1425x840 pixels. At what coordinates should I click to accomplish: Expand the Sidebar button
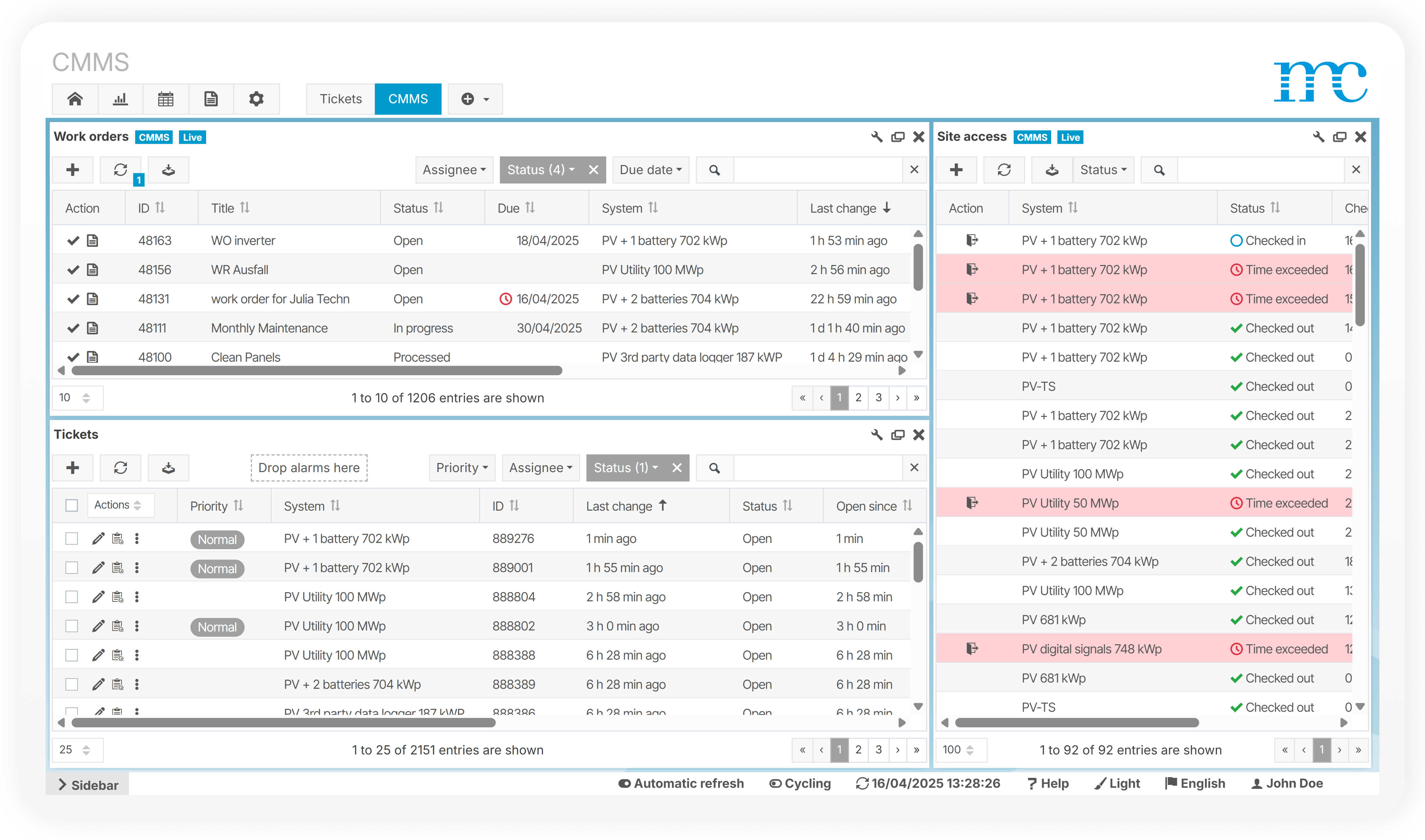tap(88, 785)
